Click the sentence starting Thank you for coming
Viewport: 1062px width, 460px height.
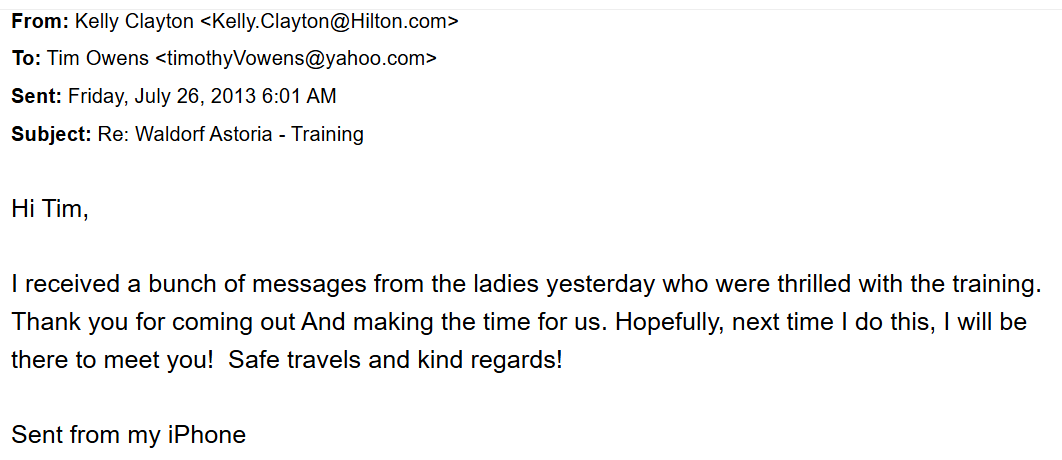pyautogui.click(x=300, y=322)
